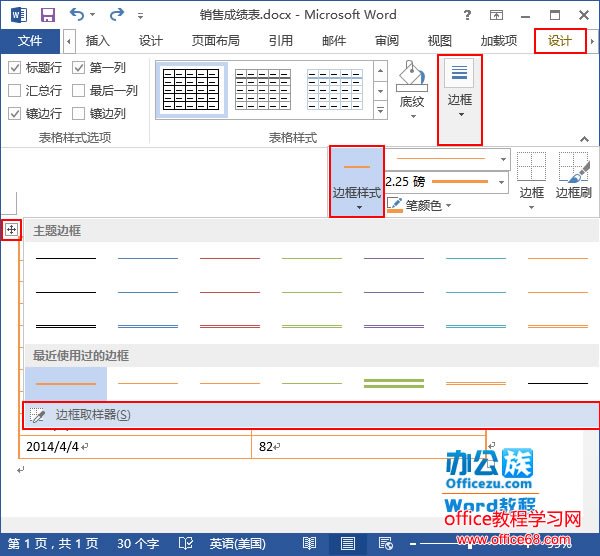Open the 边框样式 dropdown

tap(357, 181)
